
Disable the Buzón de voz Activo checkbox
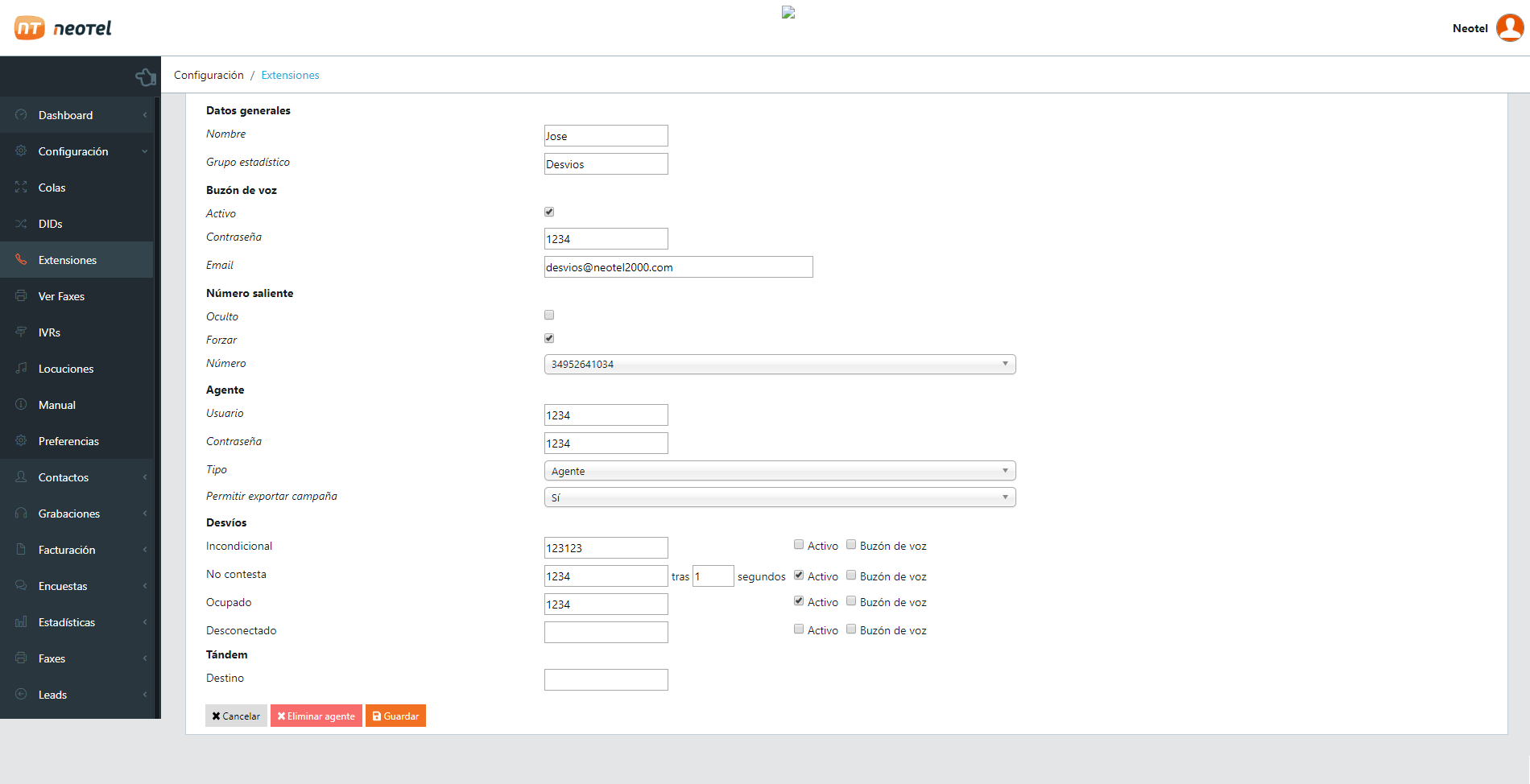[x=549, y=213]
